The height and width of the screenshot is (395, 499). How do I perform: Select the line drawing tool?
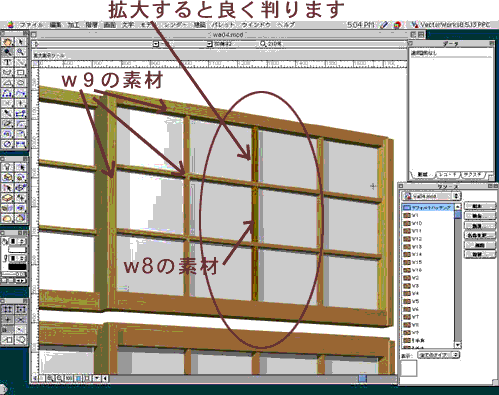(20, 62)
